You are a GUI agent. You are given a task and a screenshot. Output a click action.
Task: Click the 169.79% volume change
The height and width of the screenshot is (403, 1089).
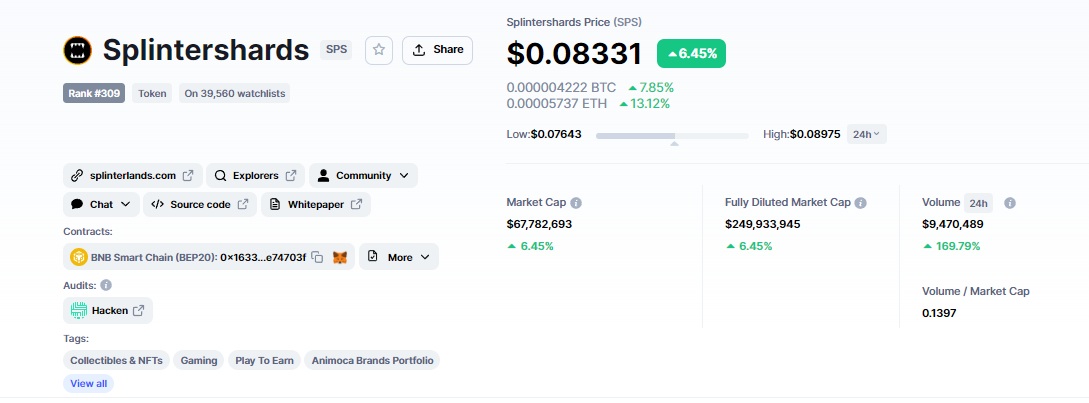[x=951, y=246]
